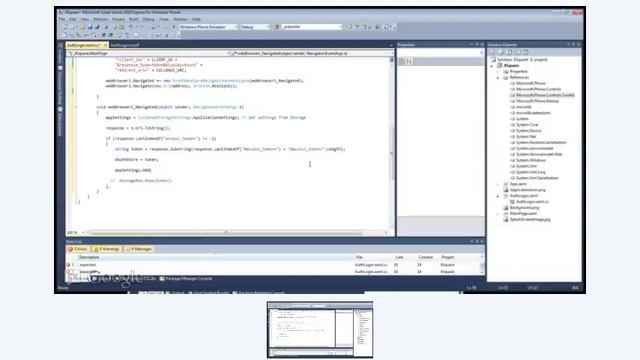Select the first error row in the Error List
The image size is (640, 360).
point(273,265)
